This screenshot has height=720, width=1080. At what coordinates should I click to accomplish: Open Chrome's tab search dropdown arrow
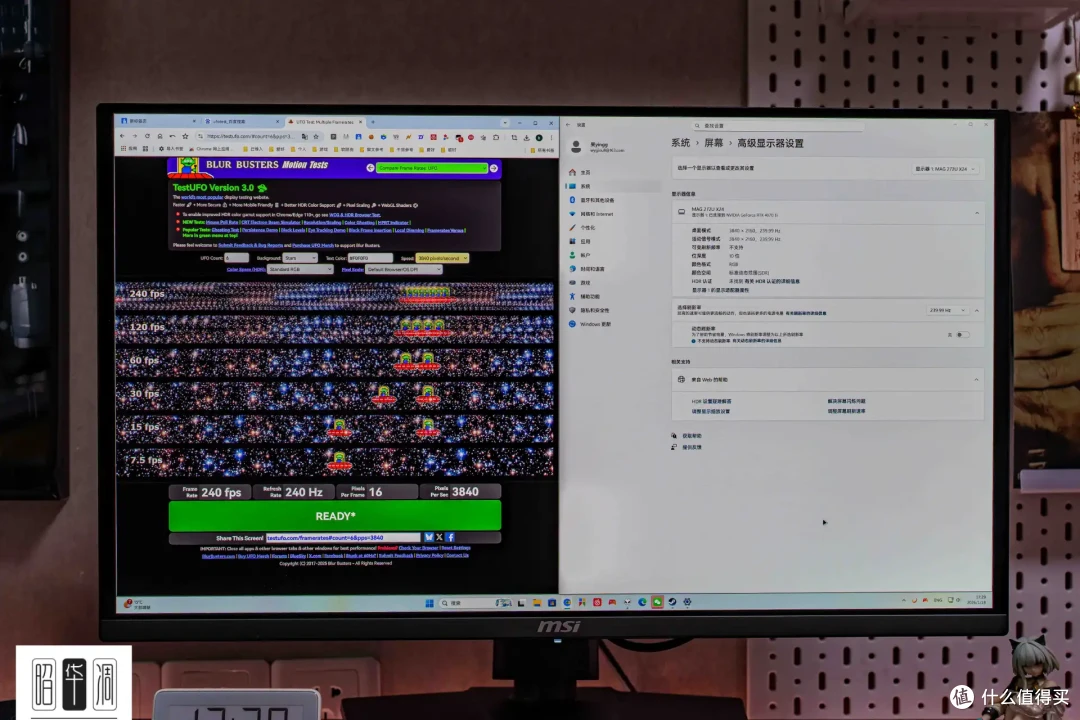click(505, 123)
